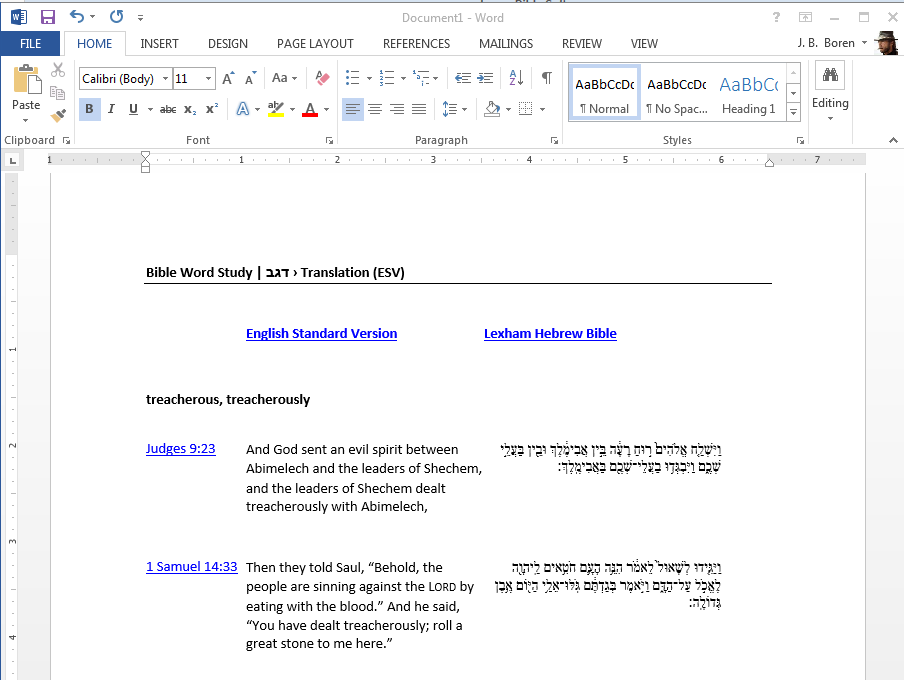Switch to REFERENCES tab

(416, 44)
